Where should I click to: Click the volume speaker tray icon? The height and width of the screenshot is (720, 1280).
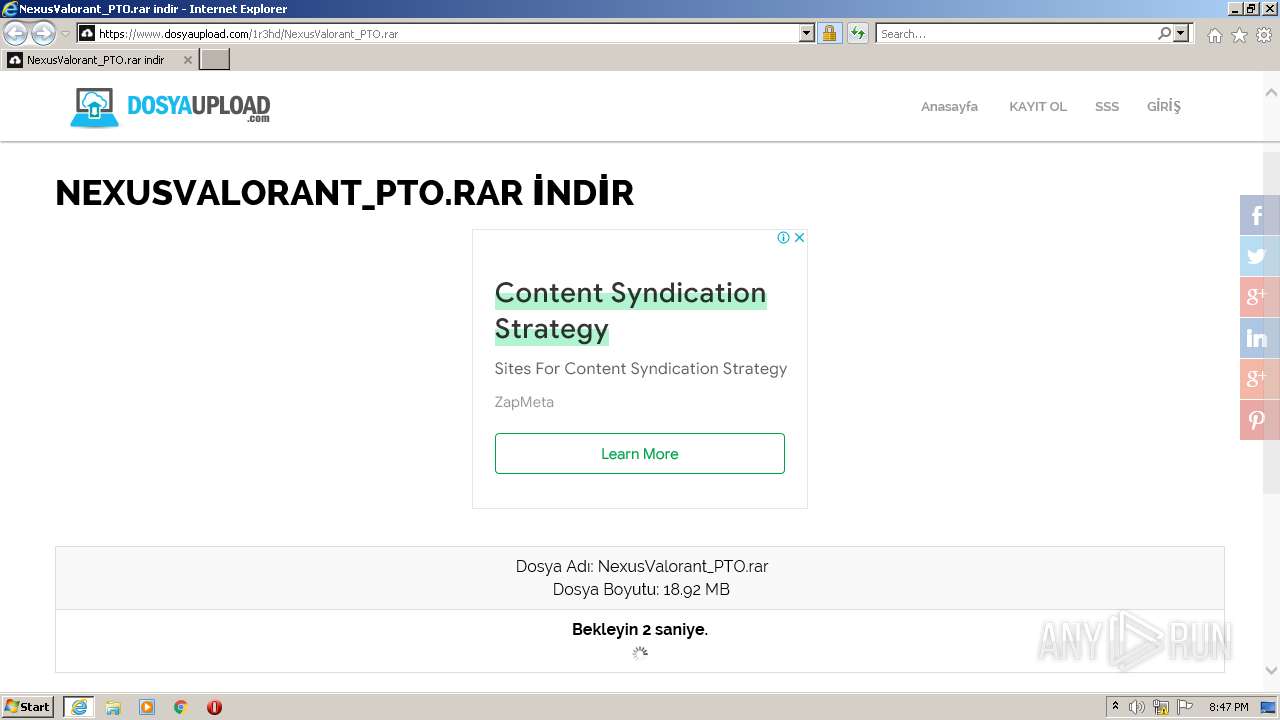click(1137, 707)
